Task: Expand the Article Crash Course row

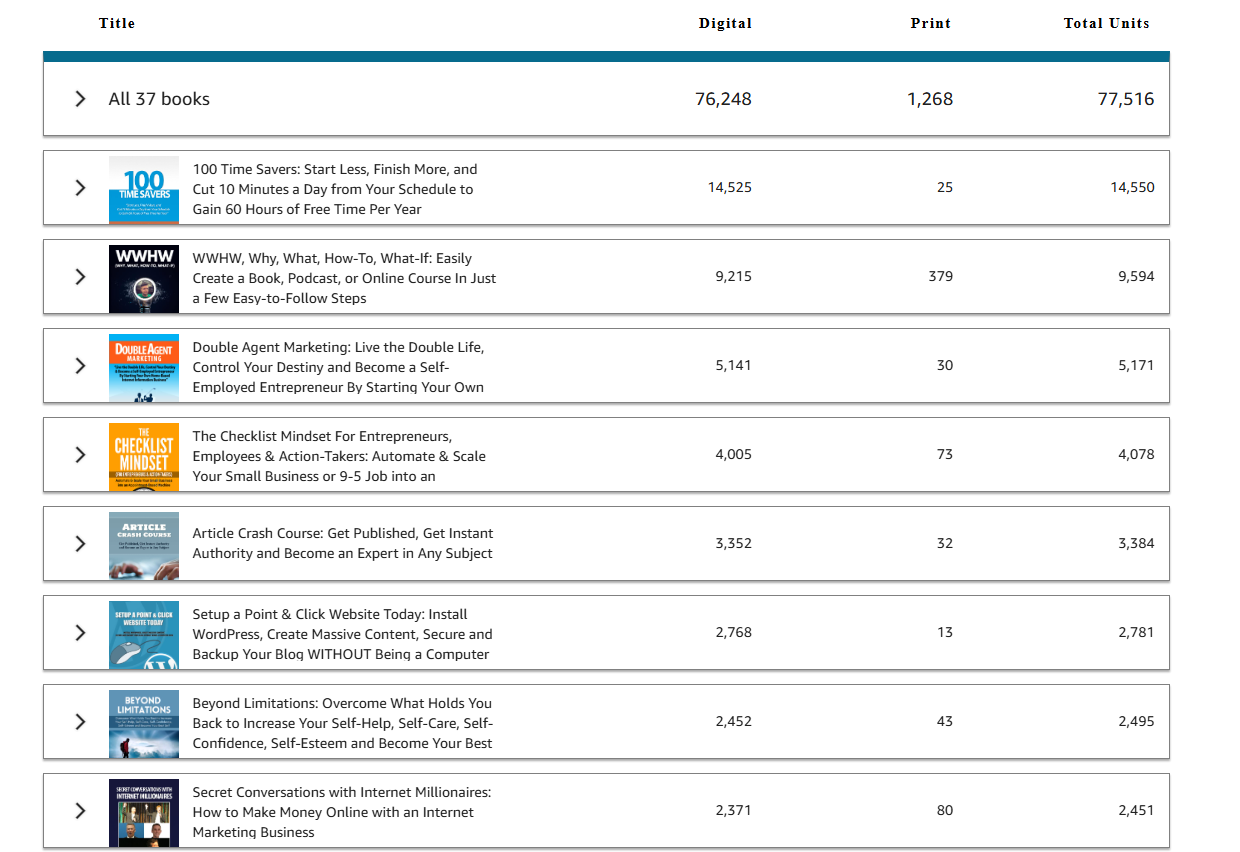Action: (81, 544)
